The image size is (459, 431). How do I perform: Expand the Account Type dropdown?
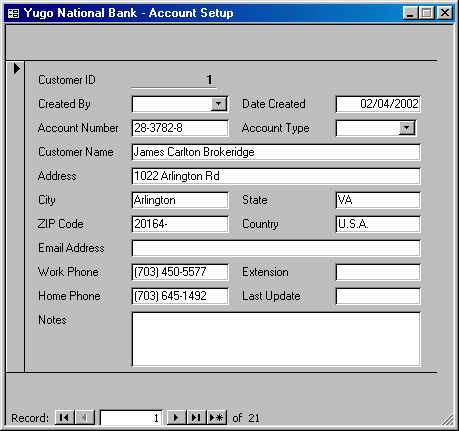point(407,128)
